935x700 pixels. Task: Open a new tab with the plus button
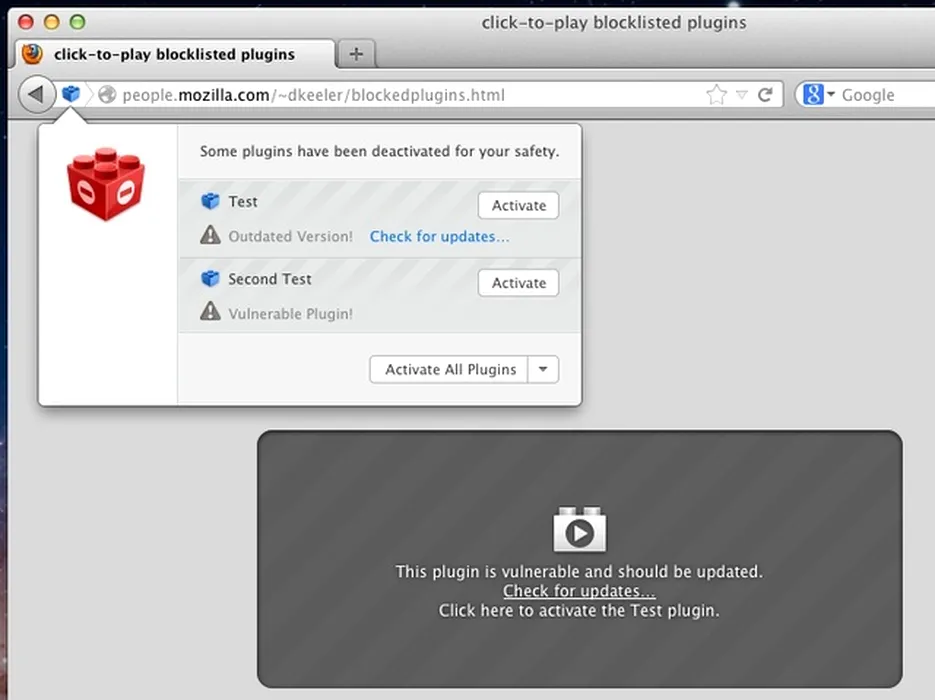[x=356, y=54]
